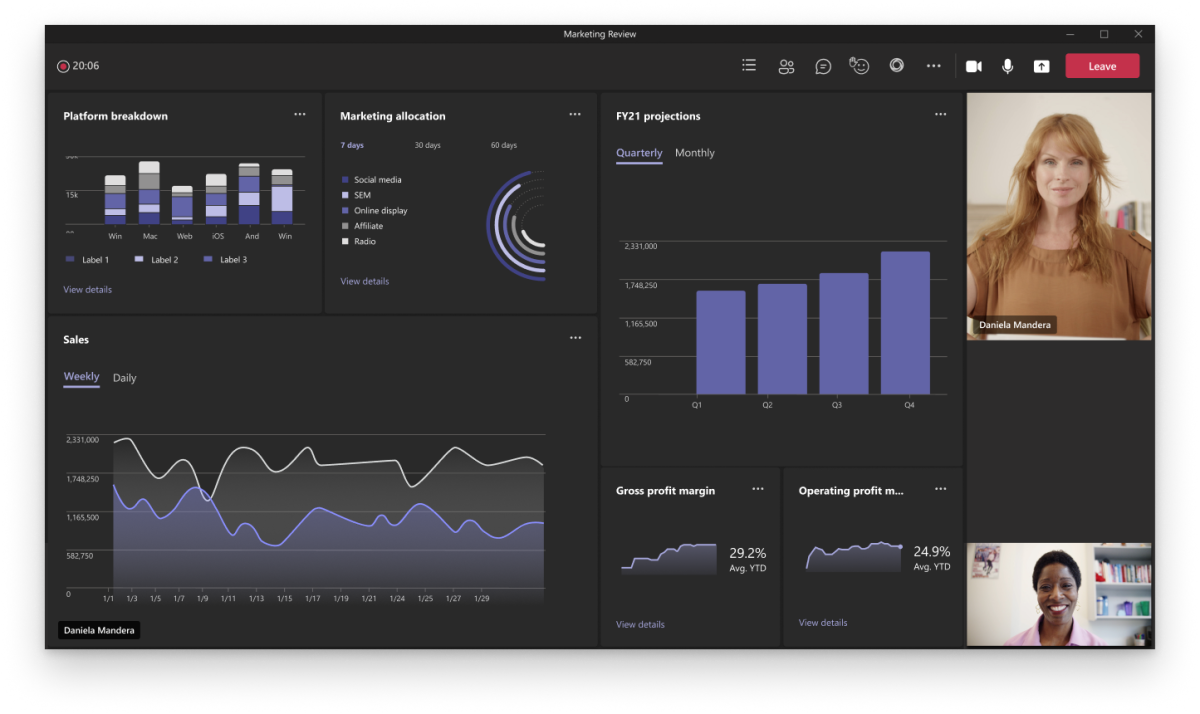Click the 29.2% gross margin value
1200x714 pixels.
pyautogui.click(x=747, y=552)
